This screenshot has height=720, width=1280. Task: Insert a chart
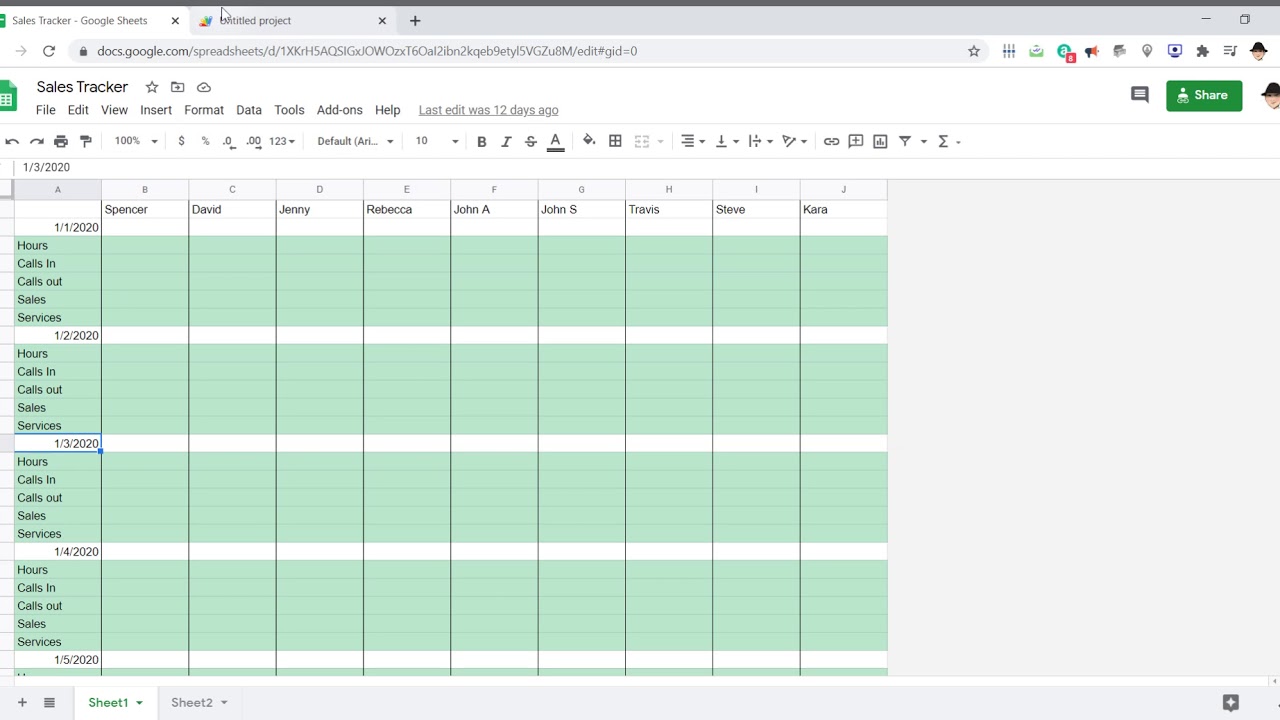(x=880, y=141)
